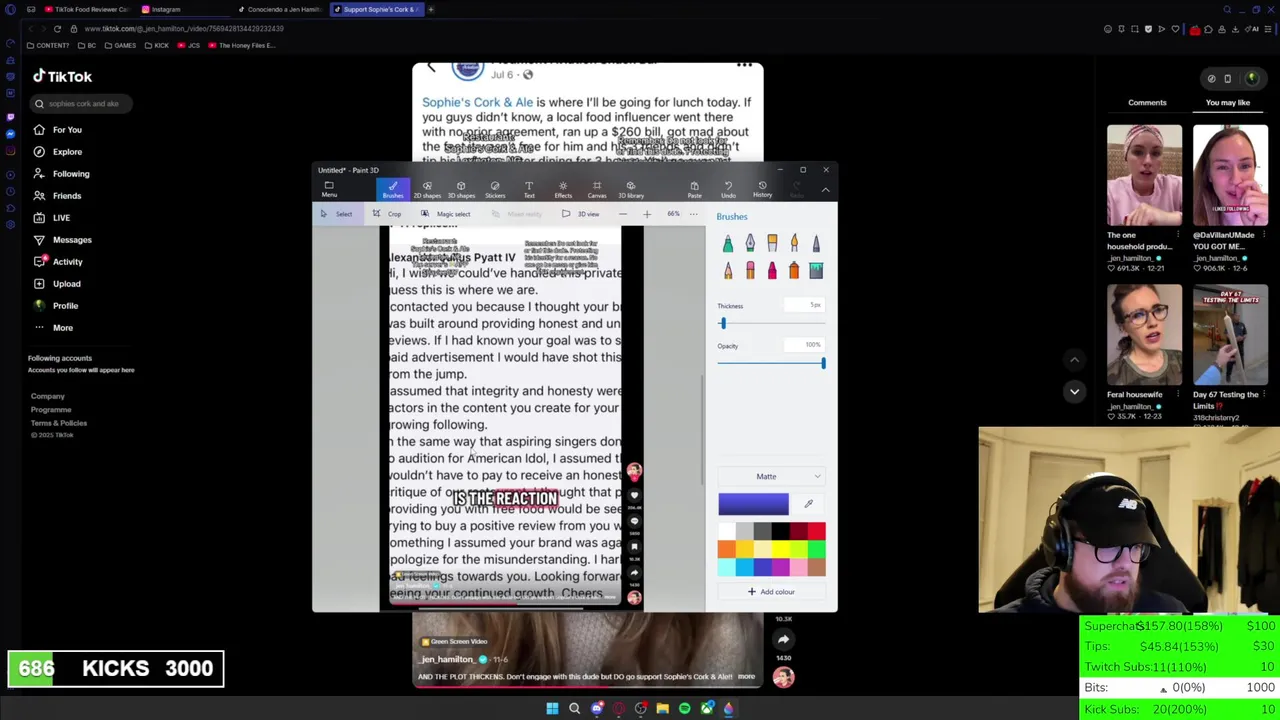Open the Effects panel
Screen dimensions: 1280x720
[x=563, y=189]
